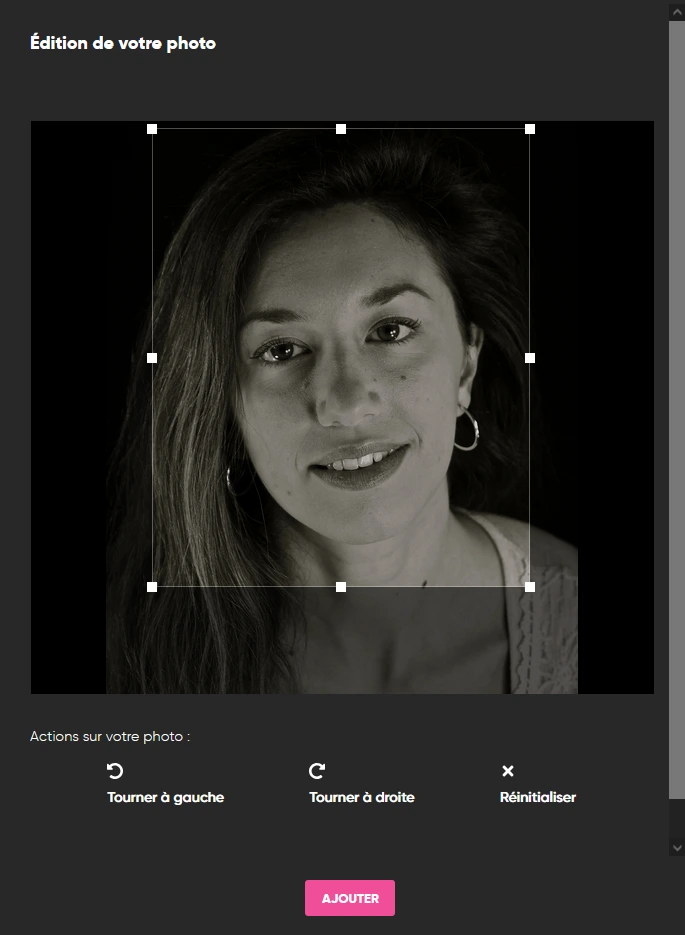
Task: Select the Tourner à droite label
Action: coord(362,797)
